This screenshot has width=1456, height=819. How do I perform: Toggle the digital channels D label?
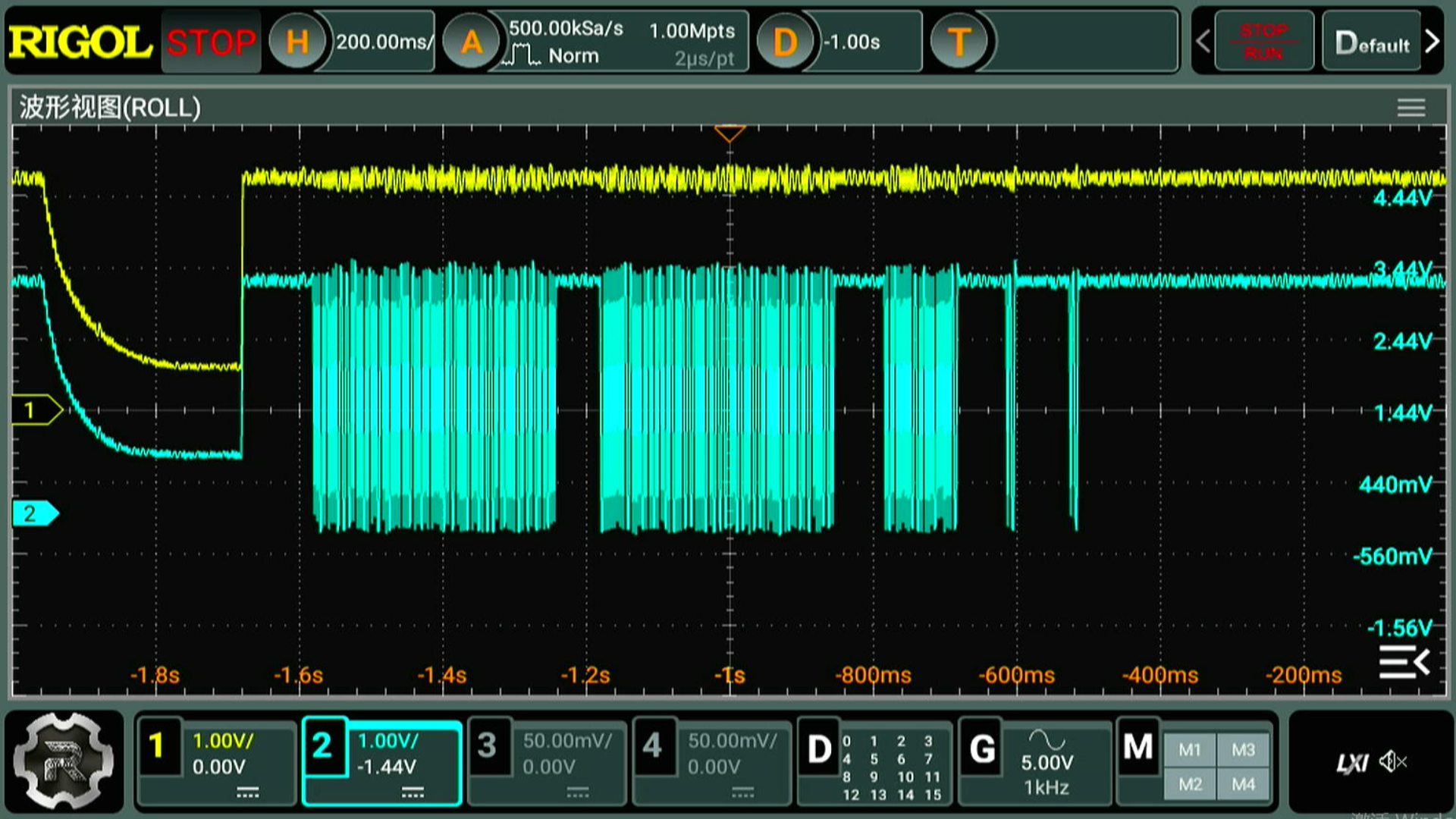point(820,749)
